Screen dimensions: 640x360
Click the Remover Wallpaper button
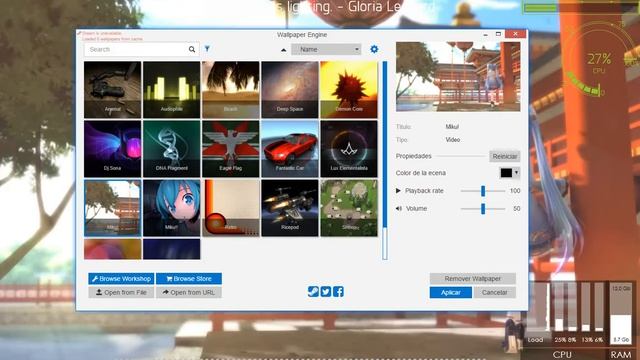point(473,279)
